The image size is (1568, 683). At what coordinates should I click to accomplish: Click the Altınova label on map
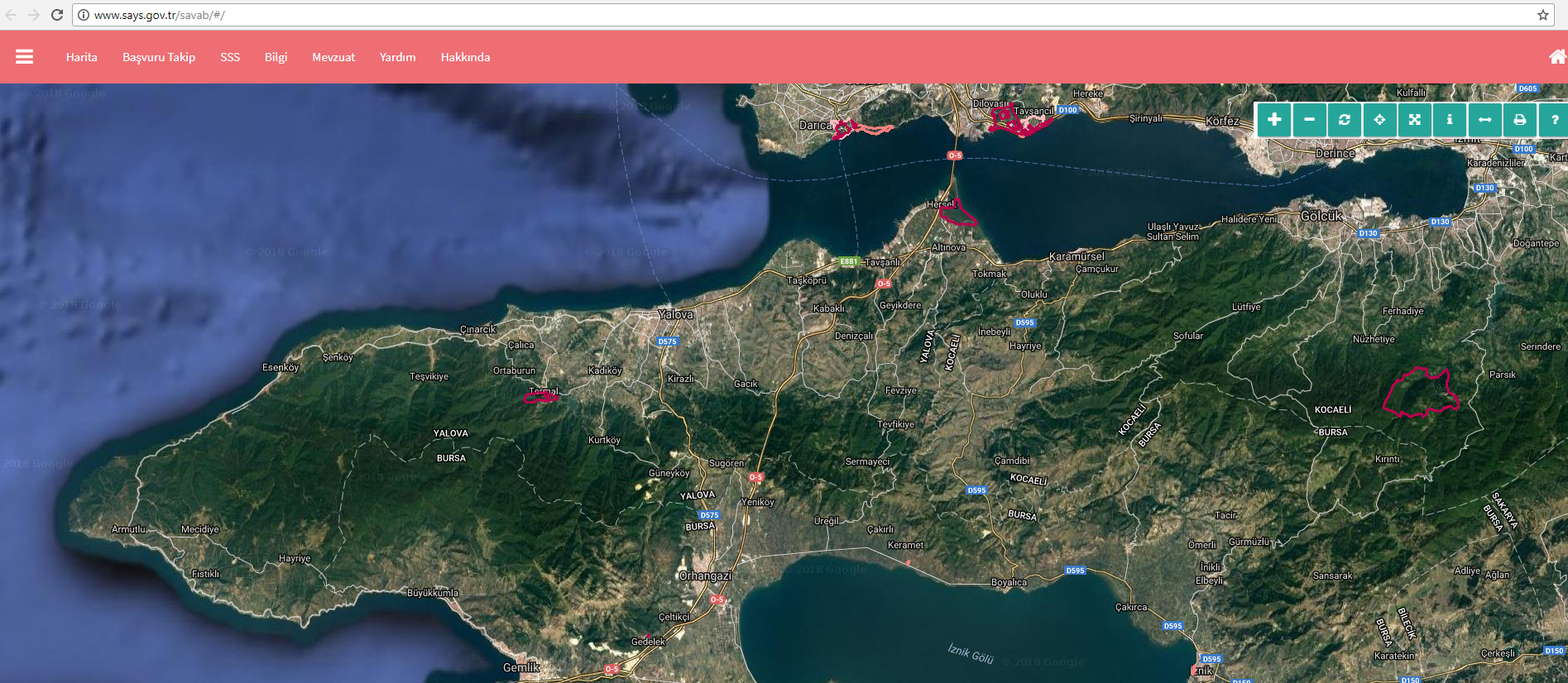pos(948,247)
